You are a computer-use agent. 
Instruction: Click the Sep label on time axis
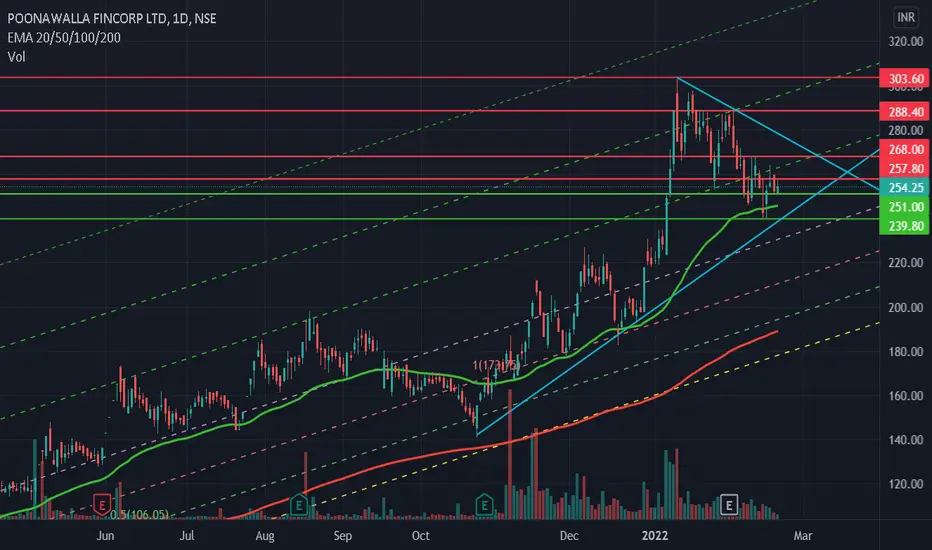pos(342,536)
